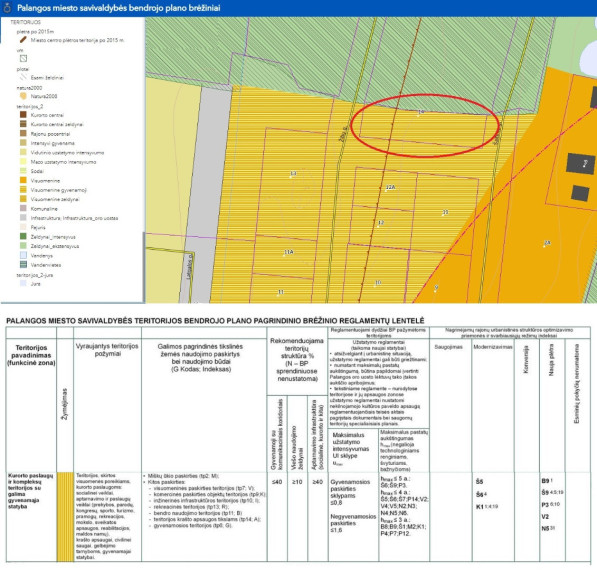Click the Visuomenine gyvenamoj striped legend symbol
Image resolution: width=597 pixels, height=570 pixels.
tap(23, 190)
